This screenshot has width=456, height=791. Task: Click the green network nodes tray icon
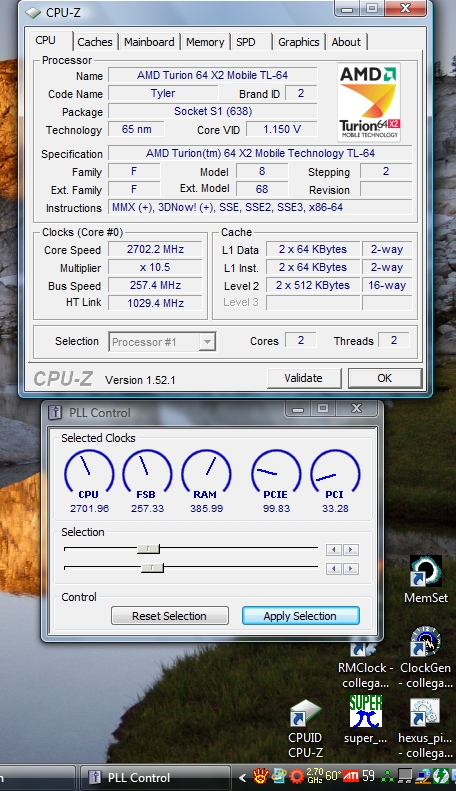pyautogui.click(x=387, y=776)
